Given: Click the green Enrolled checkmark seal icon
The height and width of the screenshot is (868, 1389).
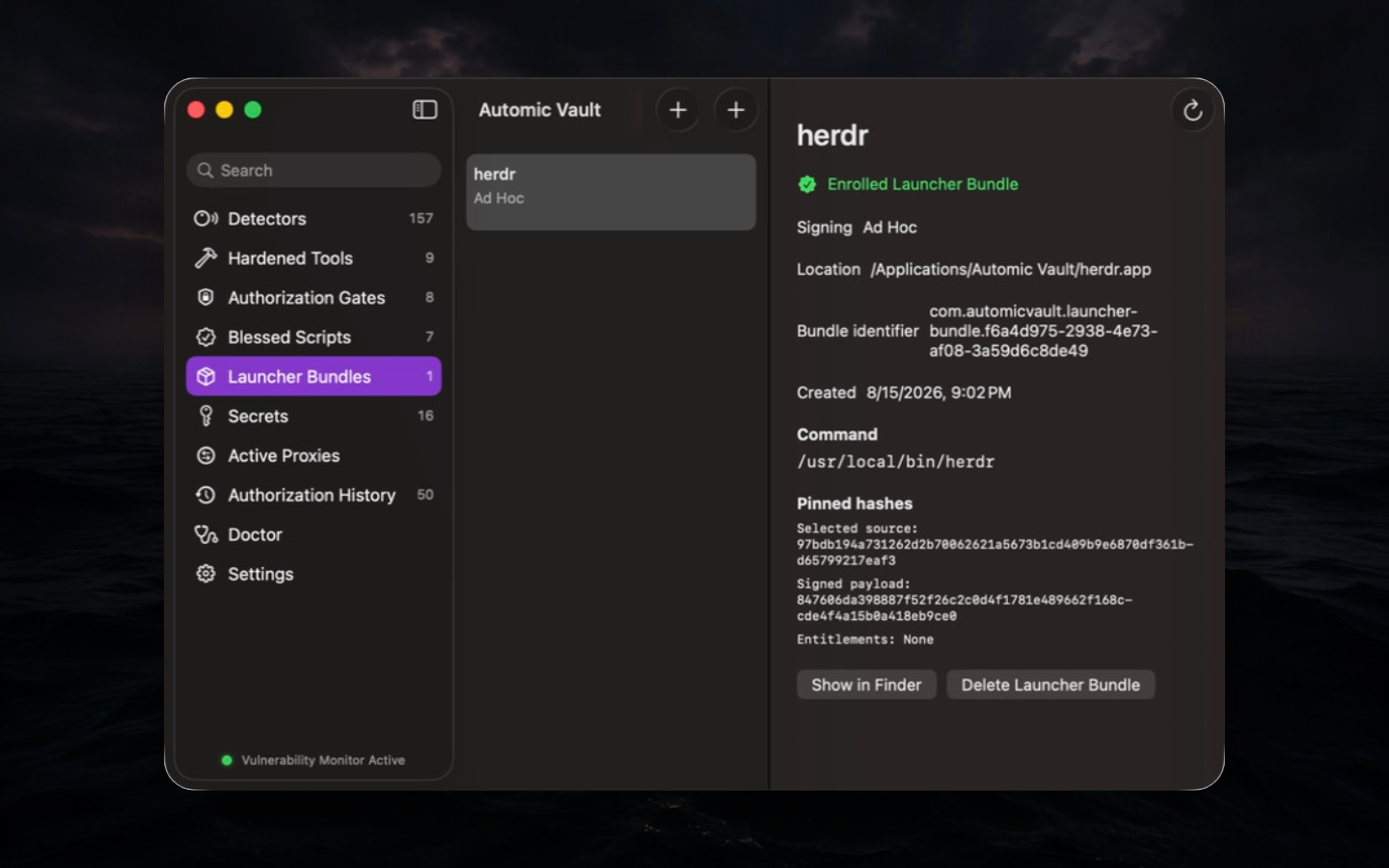Looking at the screenshot, I should click(807, 184).
